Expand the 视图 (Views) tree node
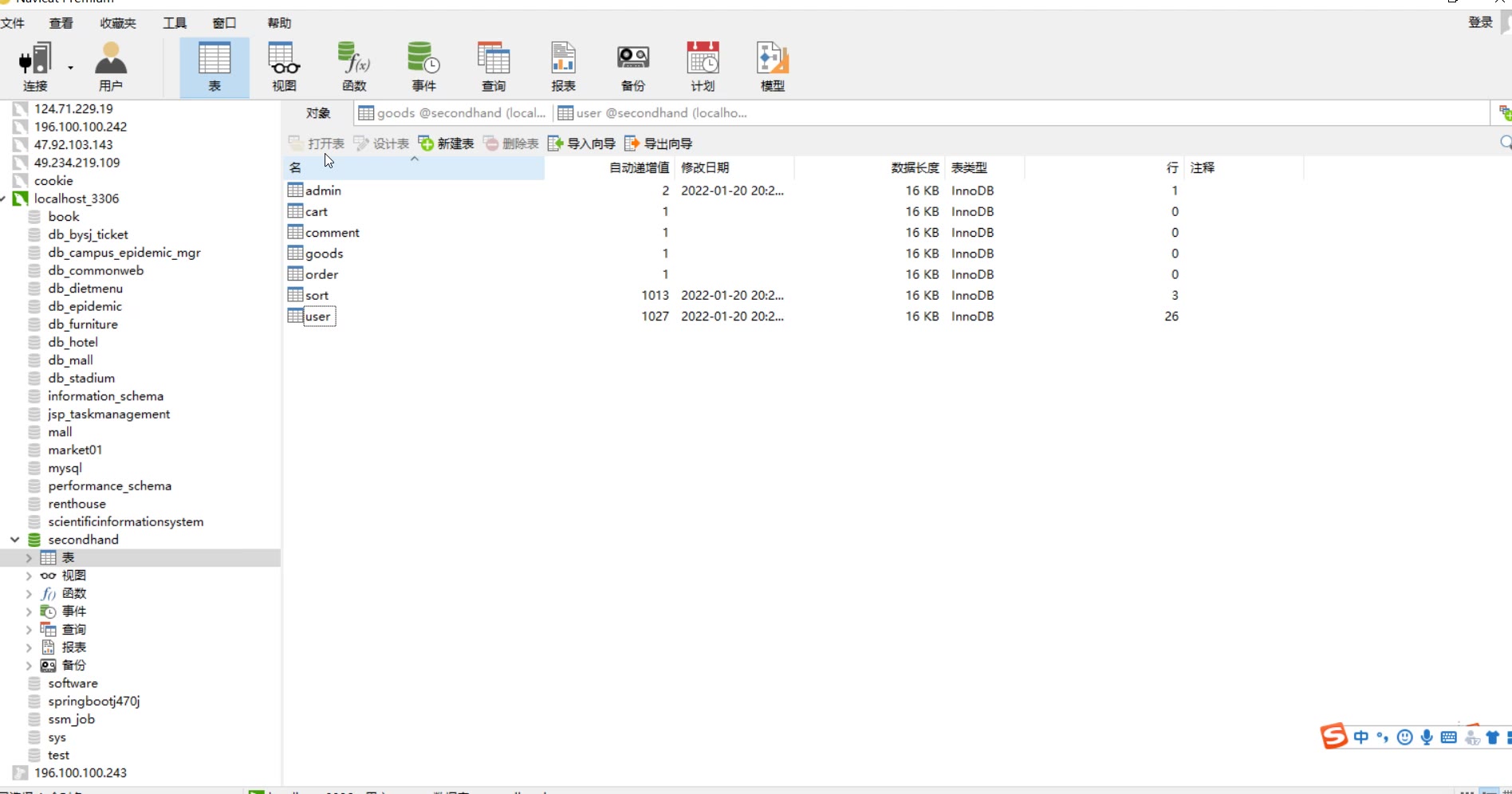Viewport: 1512px width, 794px height. [29, 576]
